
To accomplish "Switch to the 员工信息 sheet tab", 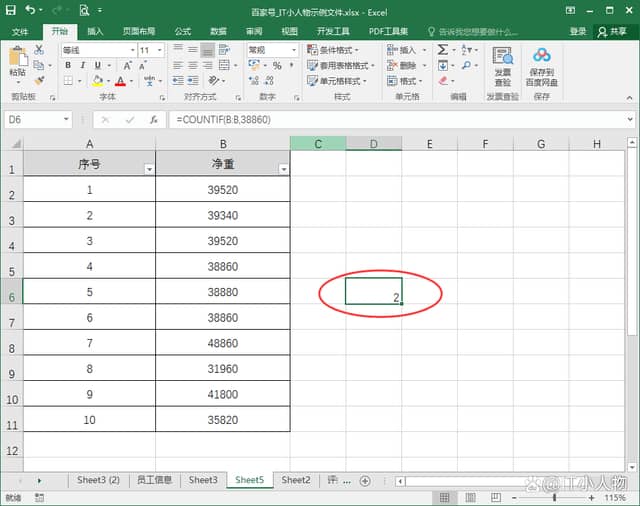I will 154,480.
